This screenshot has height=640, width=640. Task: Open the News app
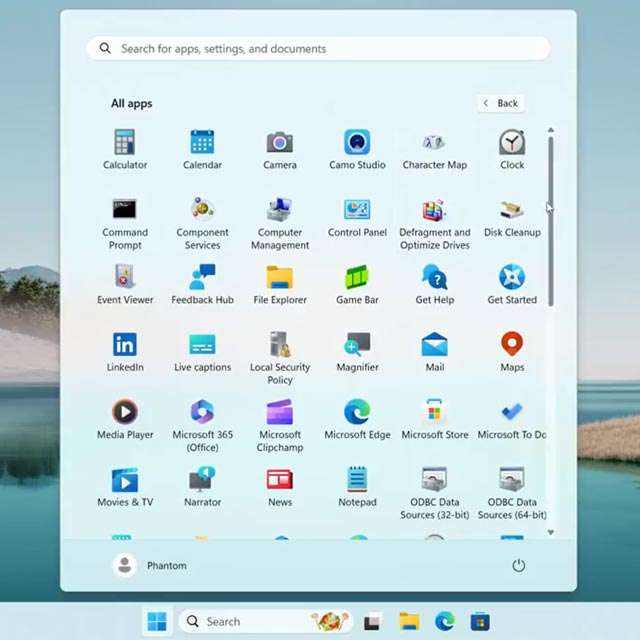tap(280, 487)
